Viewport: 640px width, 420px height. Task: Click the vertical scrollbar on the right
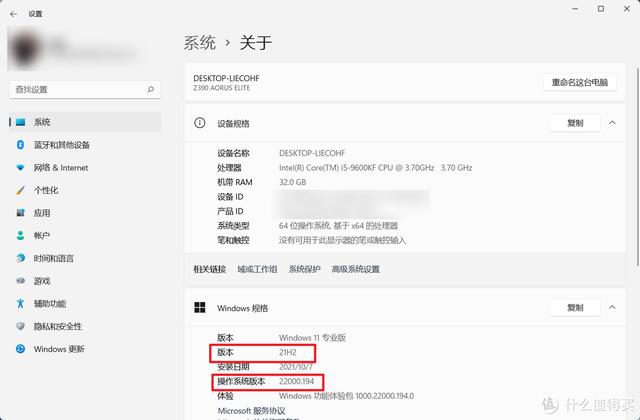637,167
